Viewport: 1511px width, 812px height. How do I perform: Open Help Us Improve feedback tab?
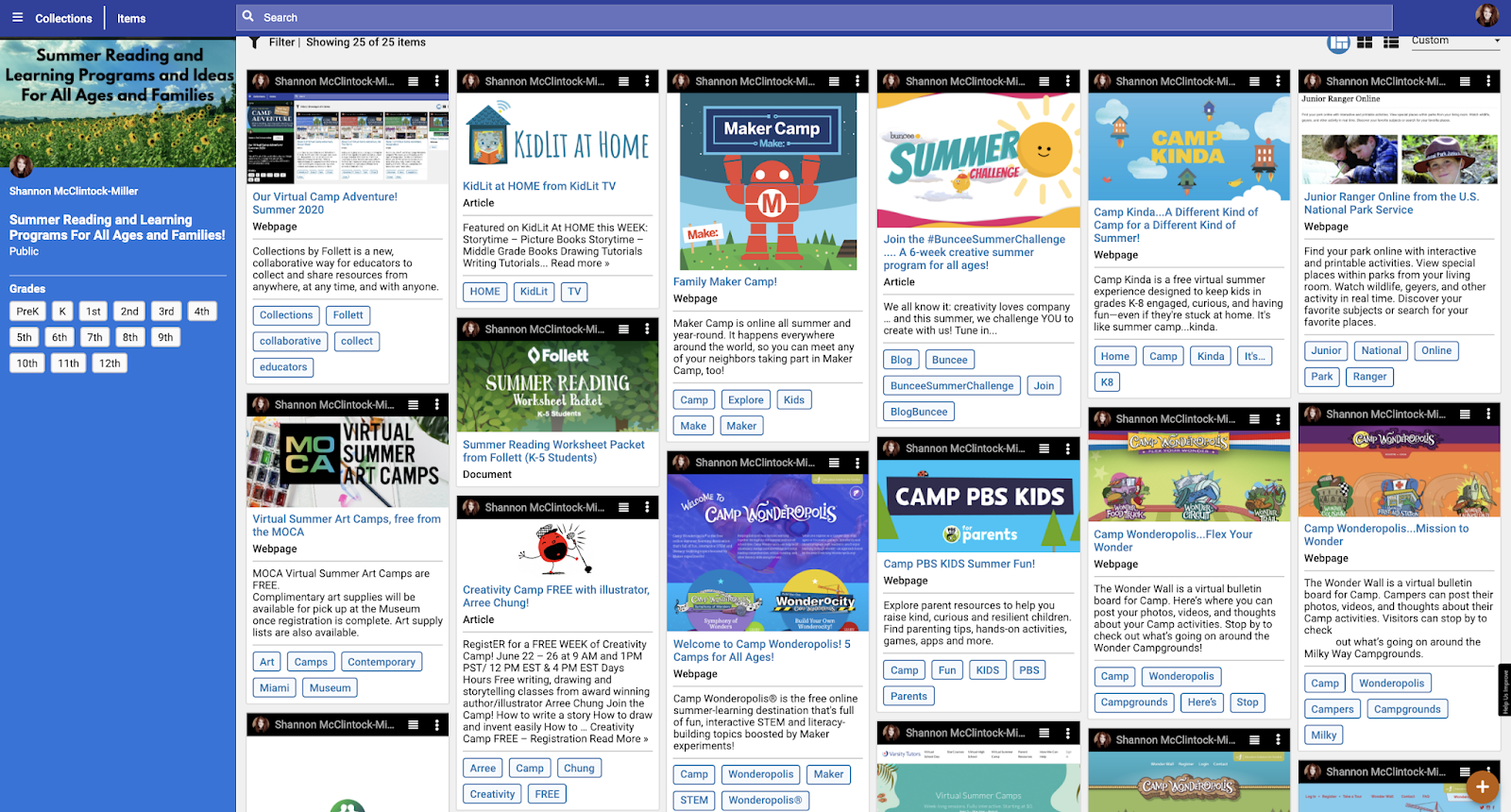click(x=1505, y=692)
